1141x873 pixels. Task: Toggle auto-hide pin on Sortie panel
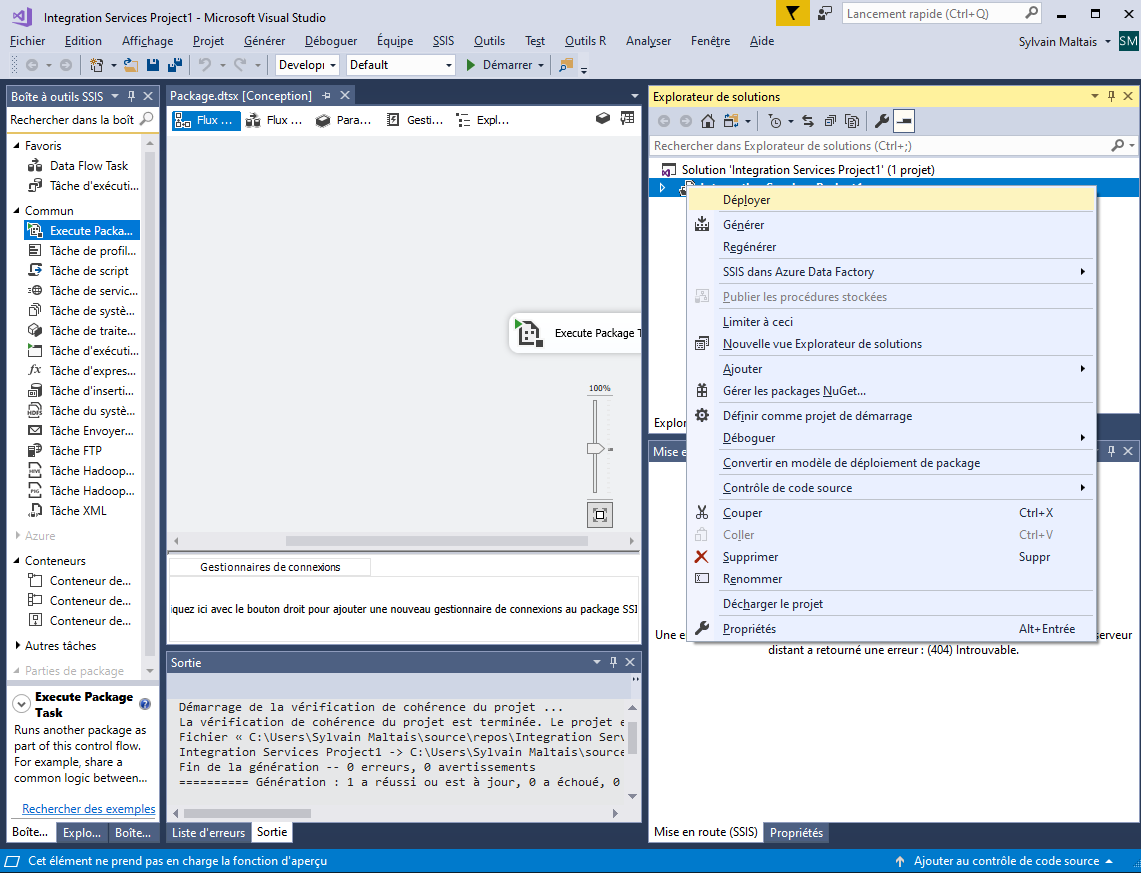(613, 662)
